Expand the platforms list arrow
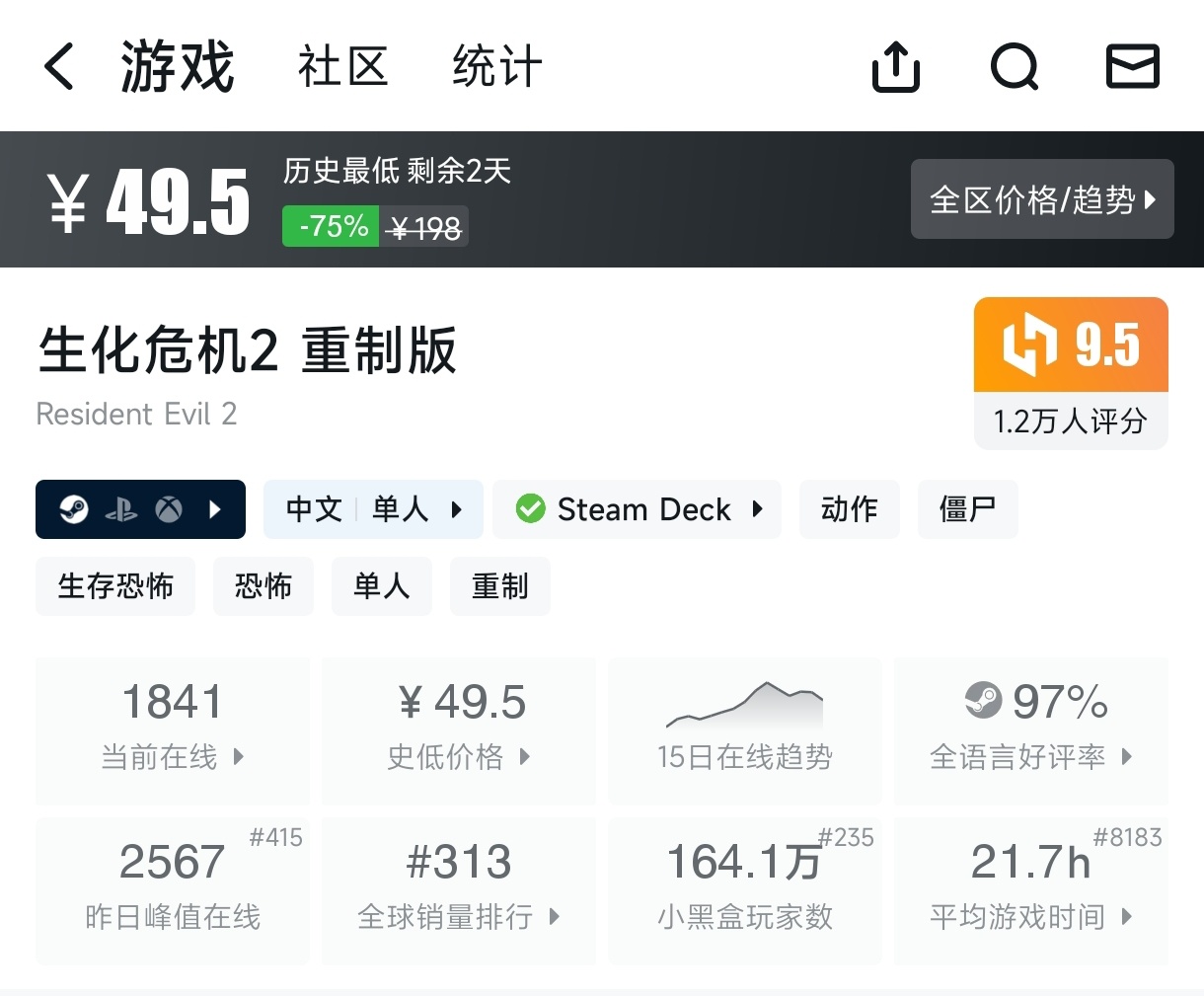The width and height of the screenshot is (1204, 996). tap(215, 509)
